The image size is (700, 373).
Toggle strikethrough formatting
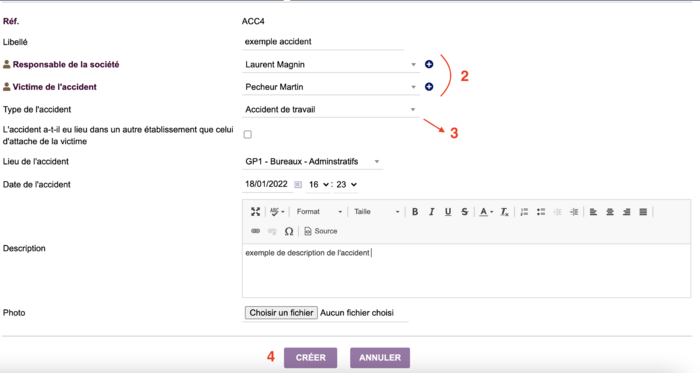(464, 212)
